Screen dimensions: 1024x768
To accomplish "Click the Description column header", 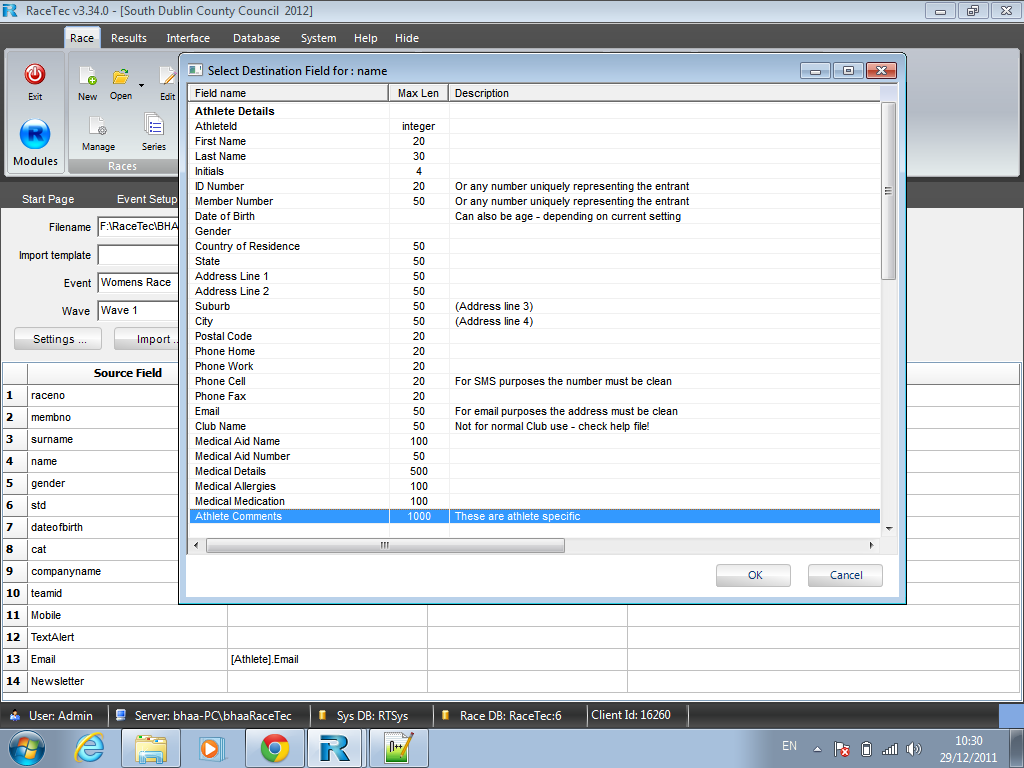I will pyautogui.click(x=664, y=93).
